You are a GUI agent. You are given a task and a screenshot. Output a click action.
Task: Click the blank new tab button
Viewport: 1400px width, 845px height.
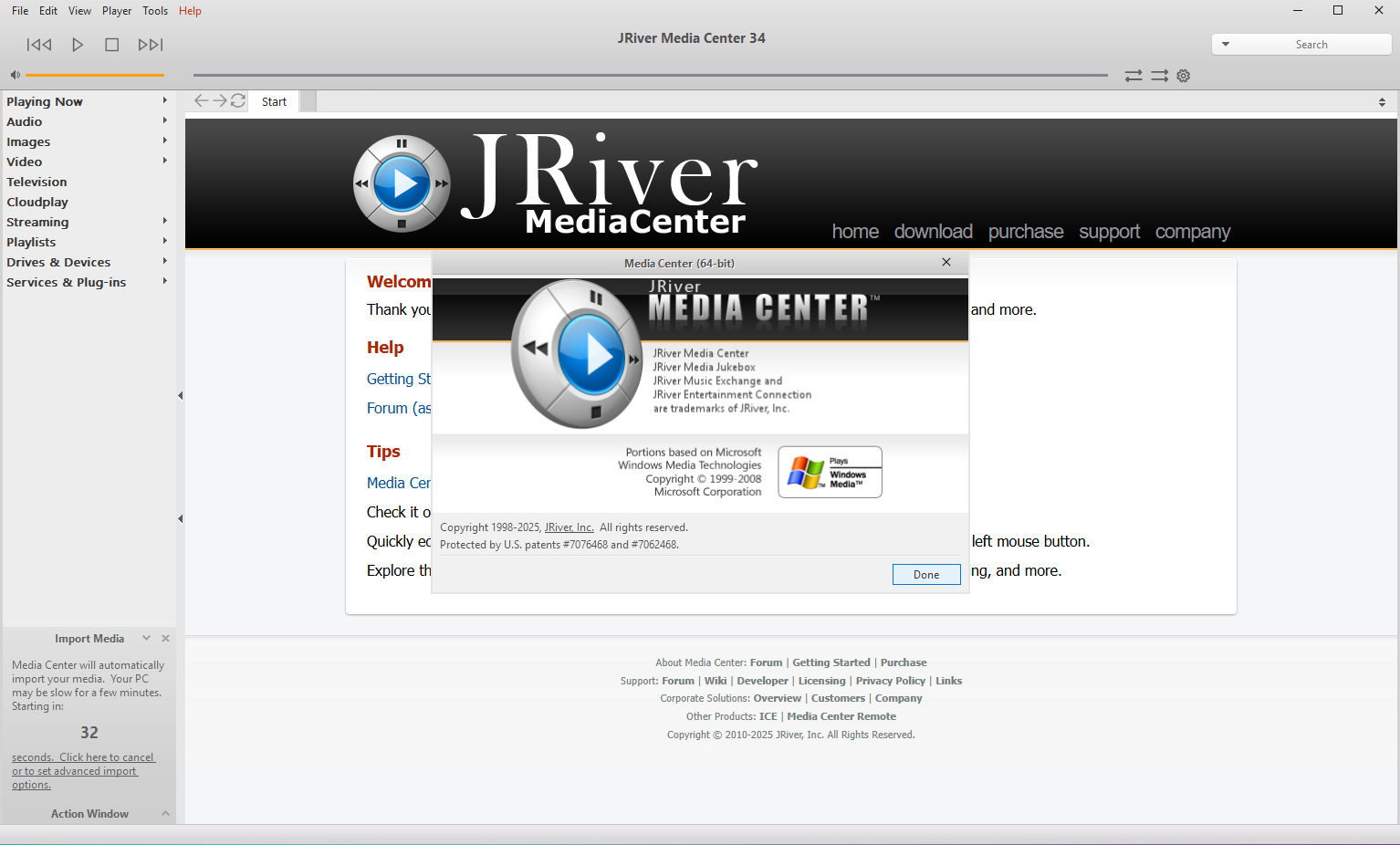pyautogui.click(x=308, y=101)
